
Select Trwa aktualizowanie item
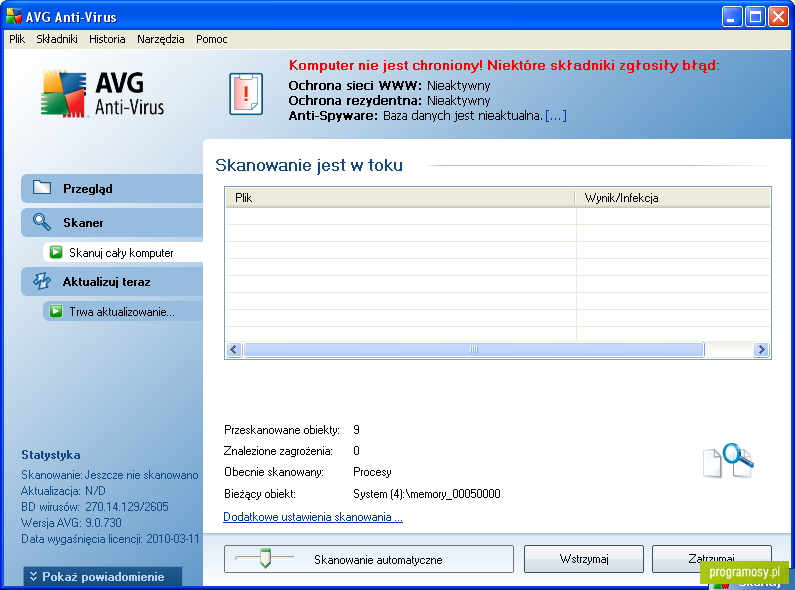[123, 311]
